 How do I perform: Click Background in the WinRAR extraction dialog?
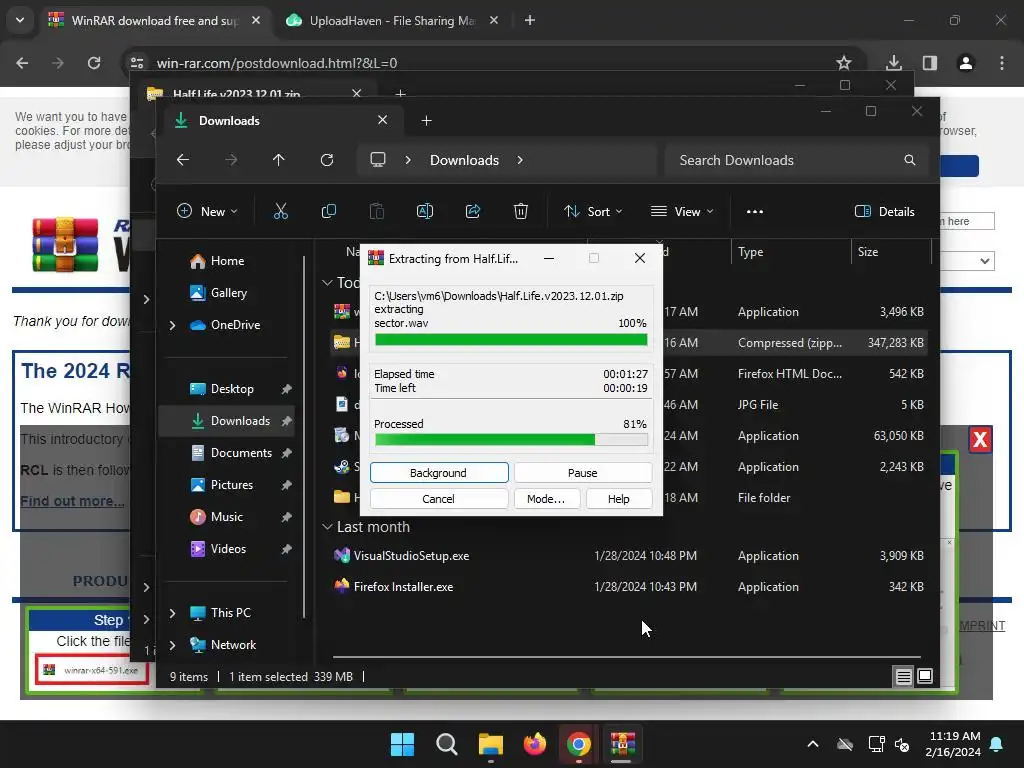point(439,473)
